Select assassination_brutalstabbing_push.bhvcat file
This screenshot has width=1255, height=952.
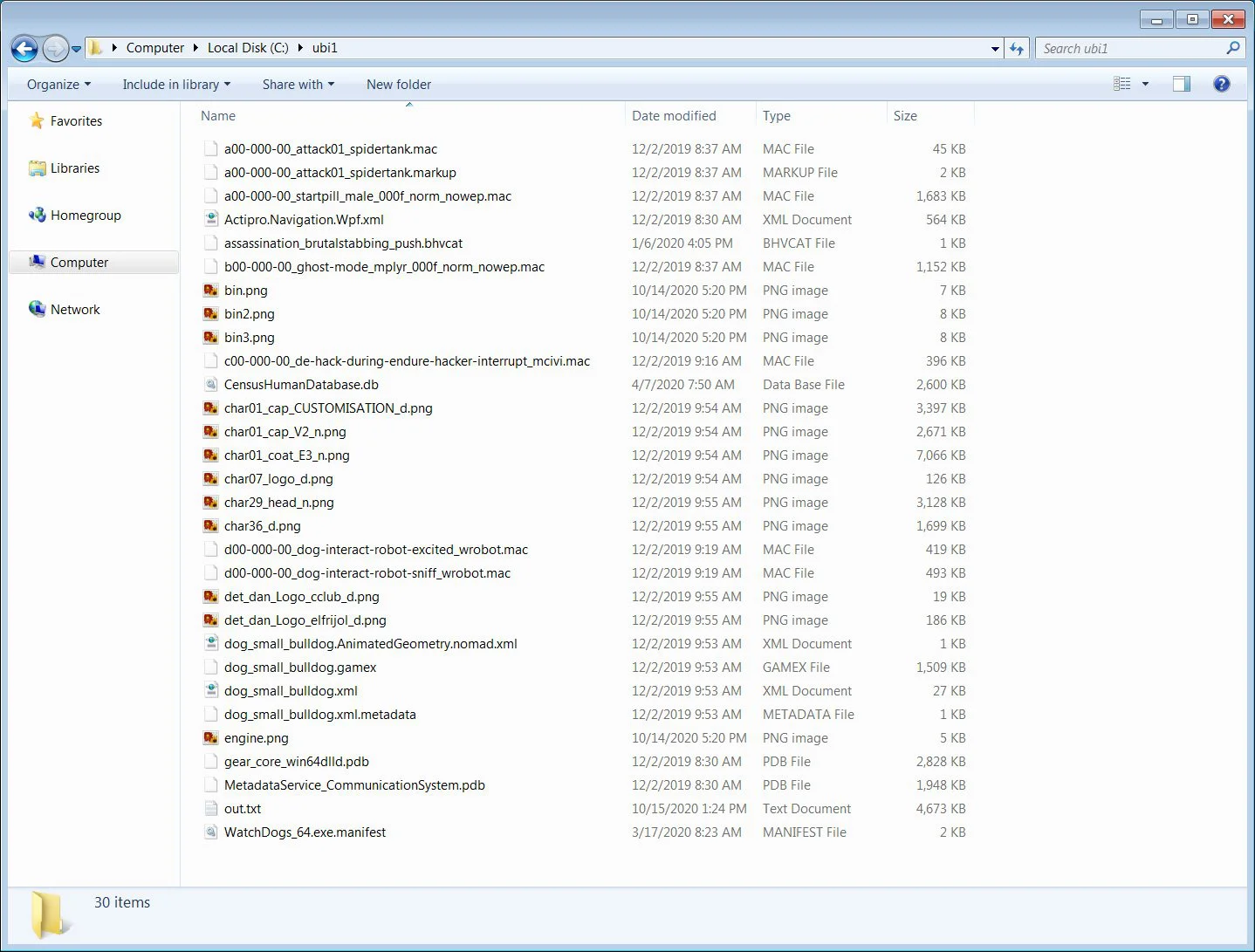[343, 243]
